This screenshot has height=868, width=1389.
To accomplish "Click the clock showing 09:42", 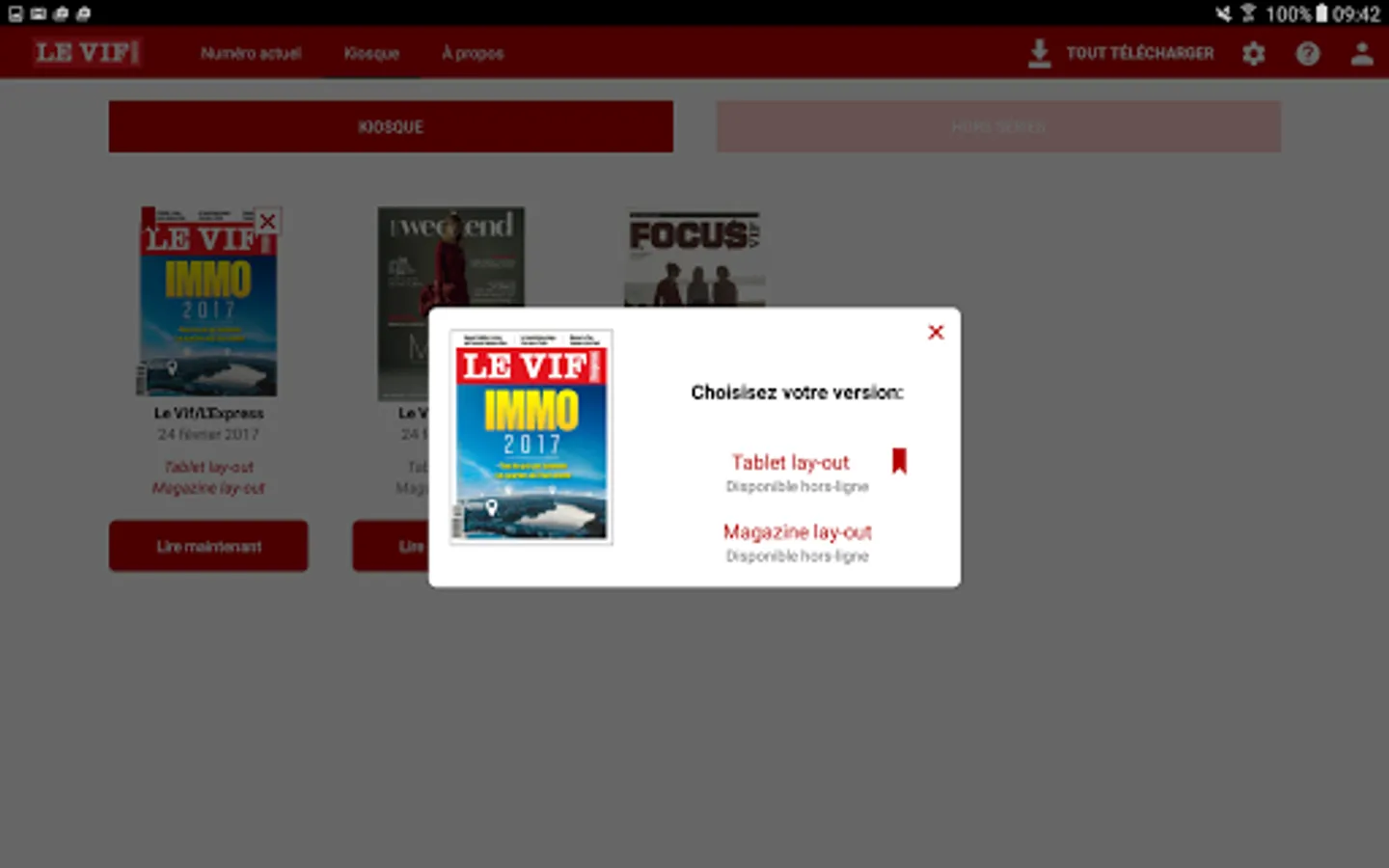I will (1356, 14).
